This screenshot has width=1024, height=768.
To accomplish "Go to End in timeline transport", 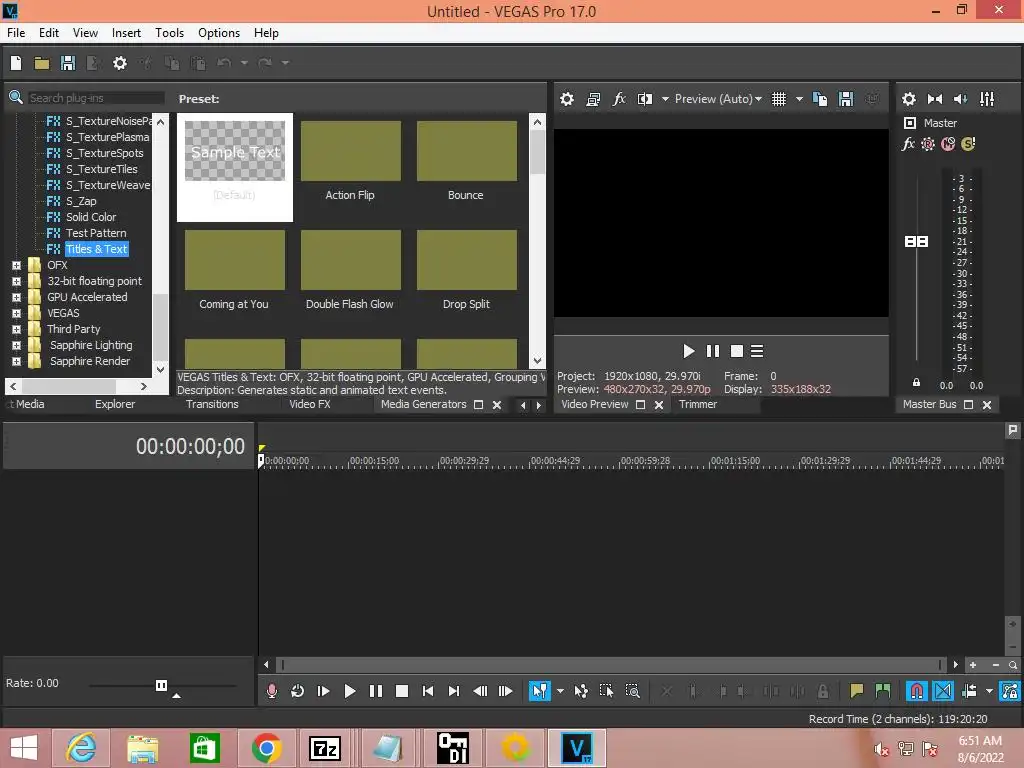I will point(454,691).
